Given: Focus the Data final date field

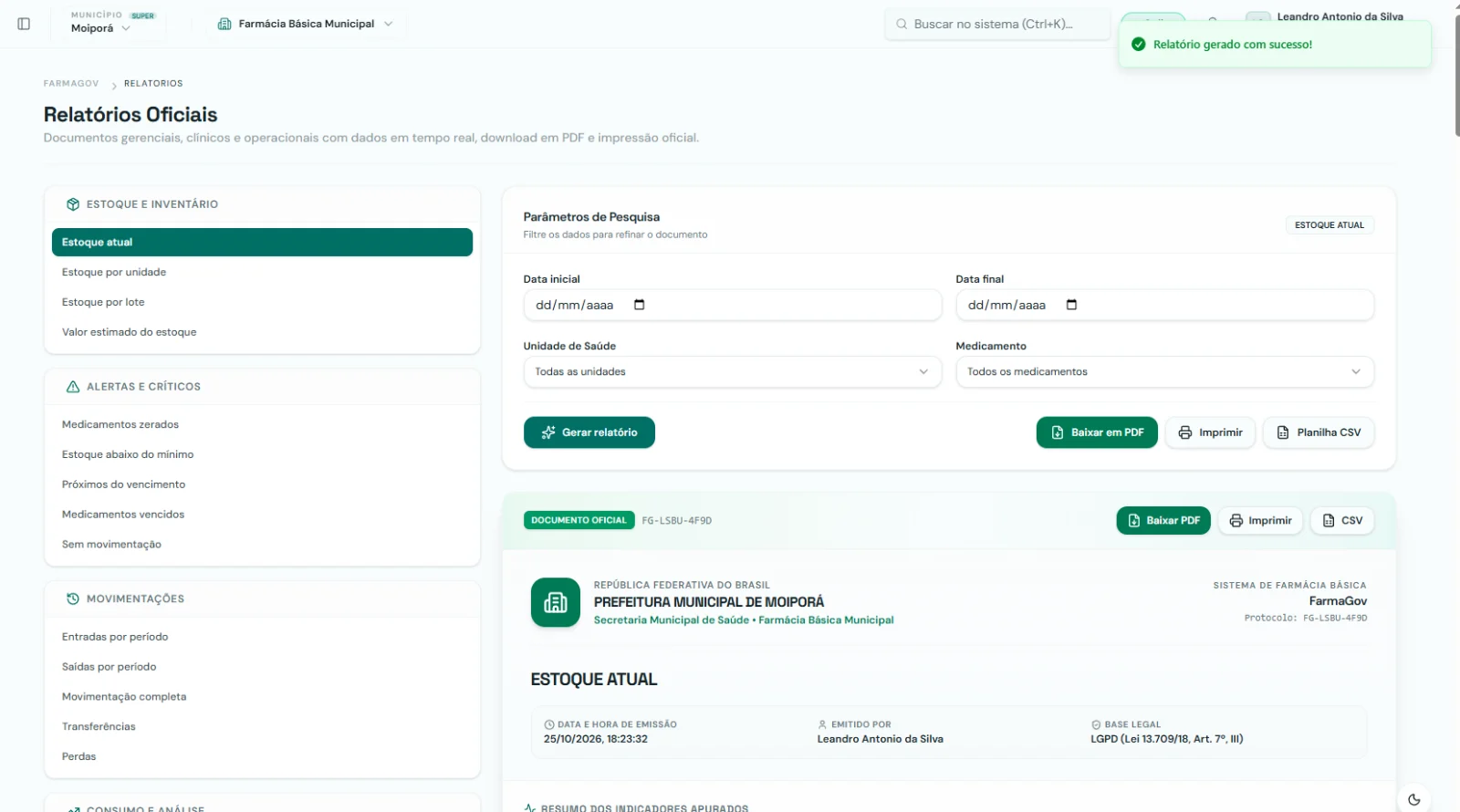Looking at the screenshot, I should coord(1164,305).
